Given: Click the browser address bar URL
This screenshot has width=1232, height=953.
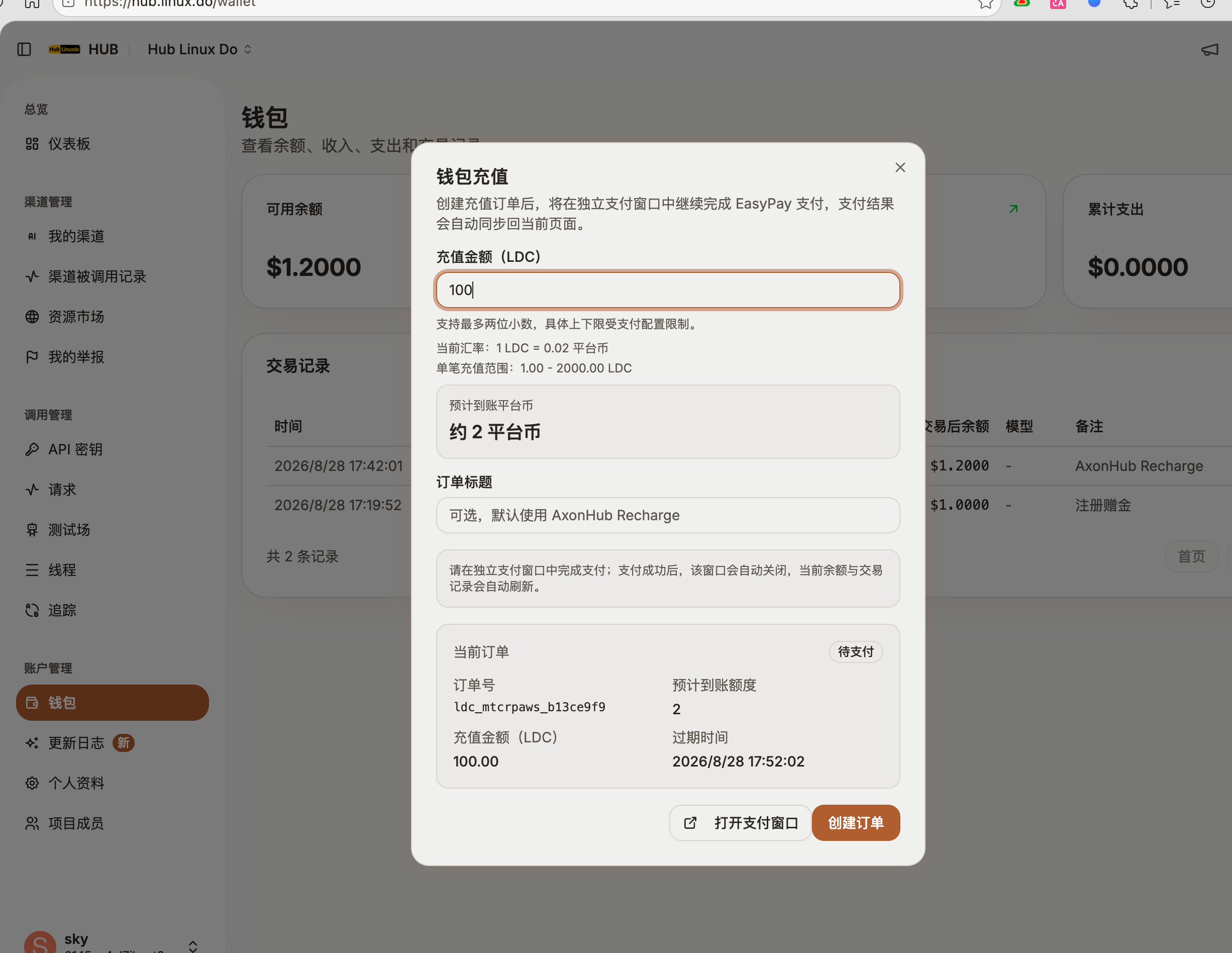Looking at the screenshot, I should [170, 4].
